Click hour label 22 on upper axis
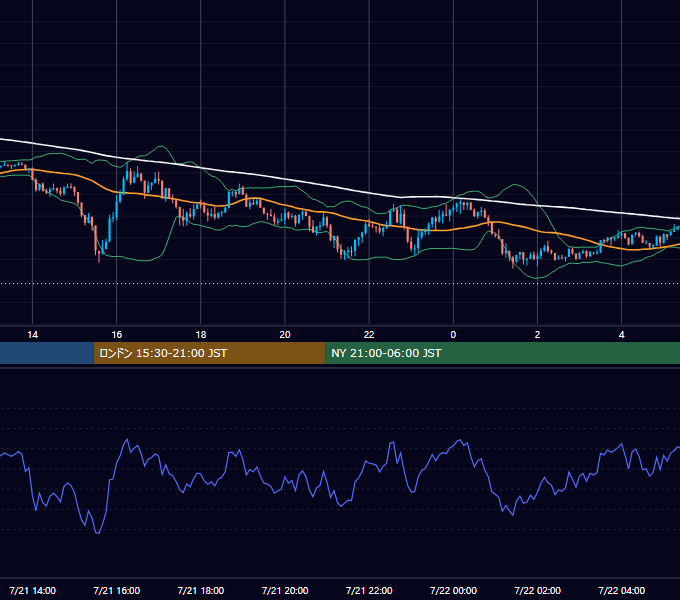This screenshot has height=600, width=680. pos(369,335)
